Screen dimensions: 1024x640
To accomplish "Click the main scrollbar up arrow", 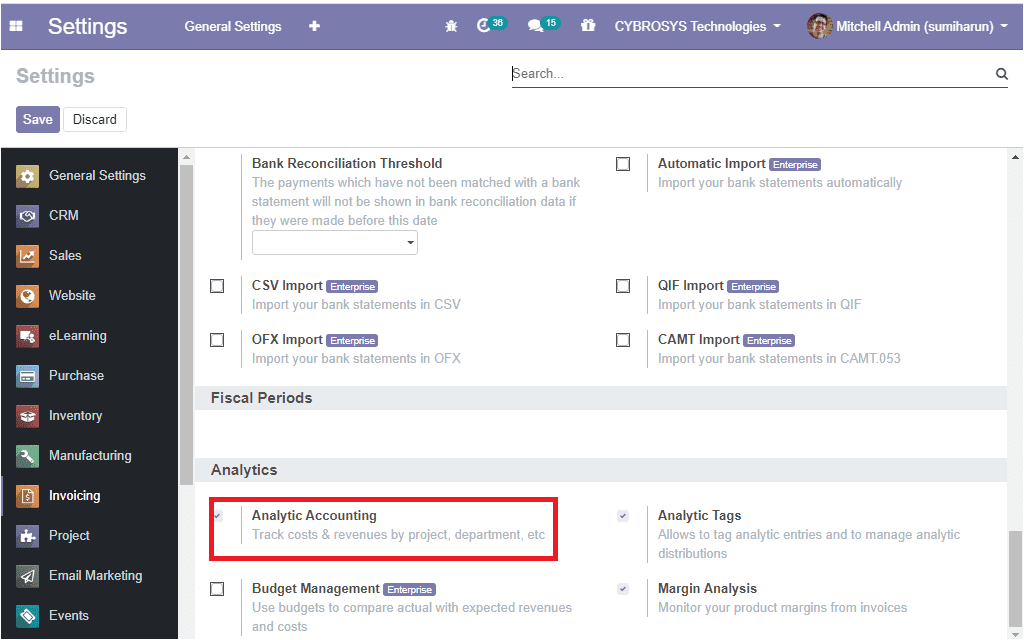I will (x=1015, y=157).
